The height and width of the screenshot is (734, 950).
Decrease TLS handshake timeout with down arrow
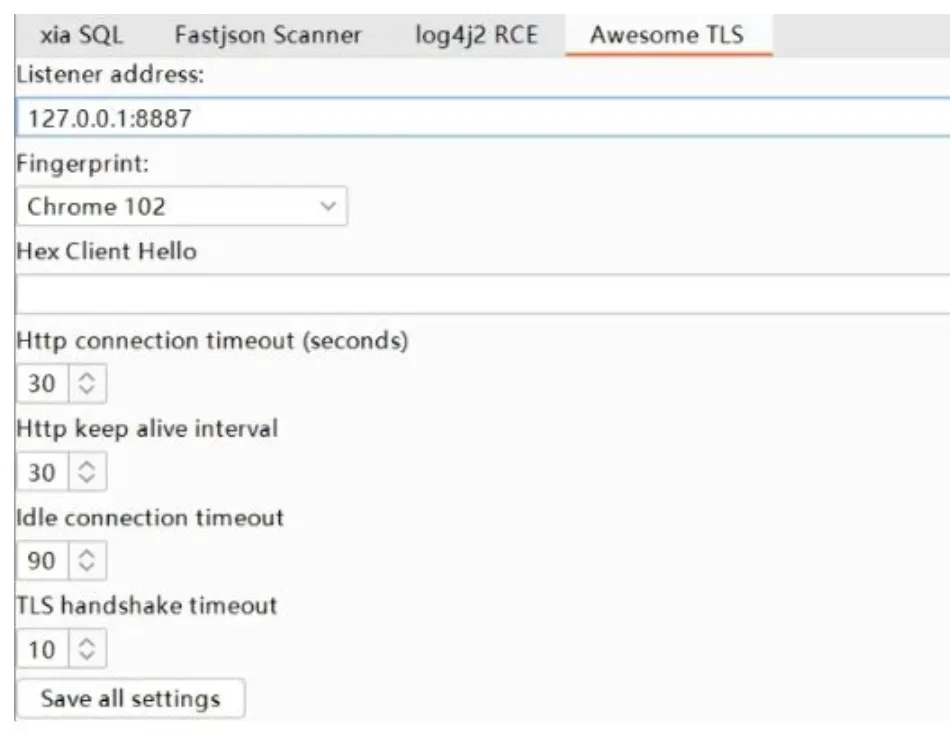coord(87,656)
